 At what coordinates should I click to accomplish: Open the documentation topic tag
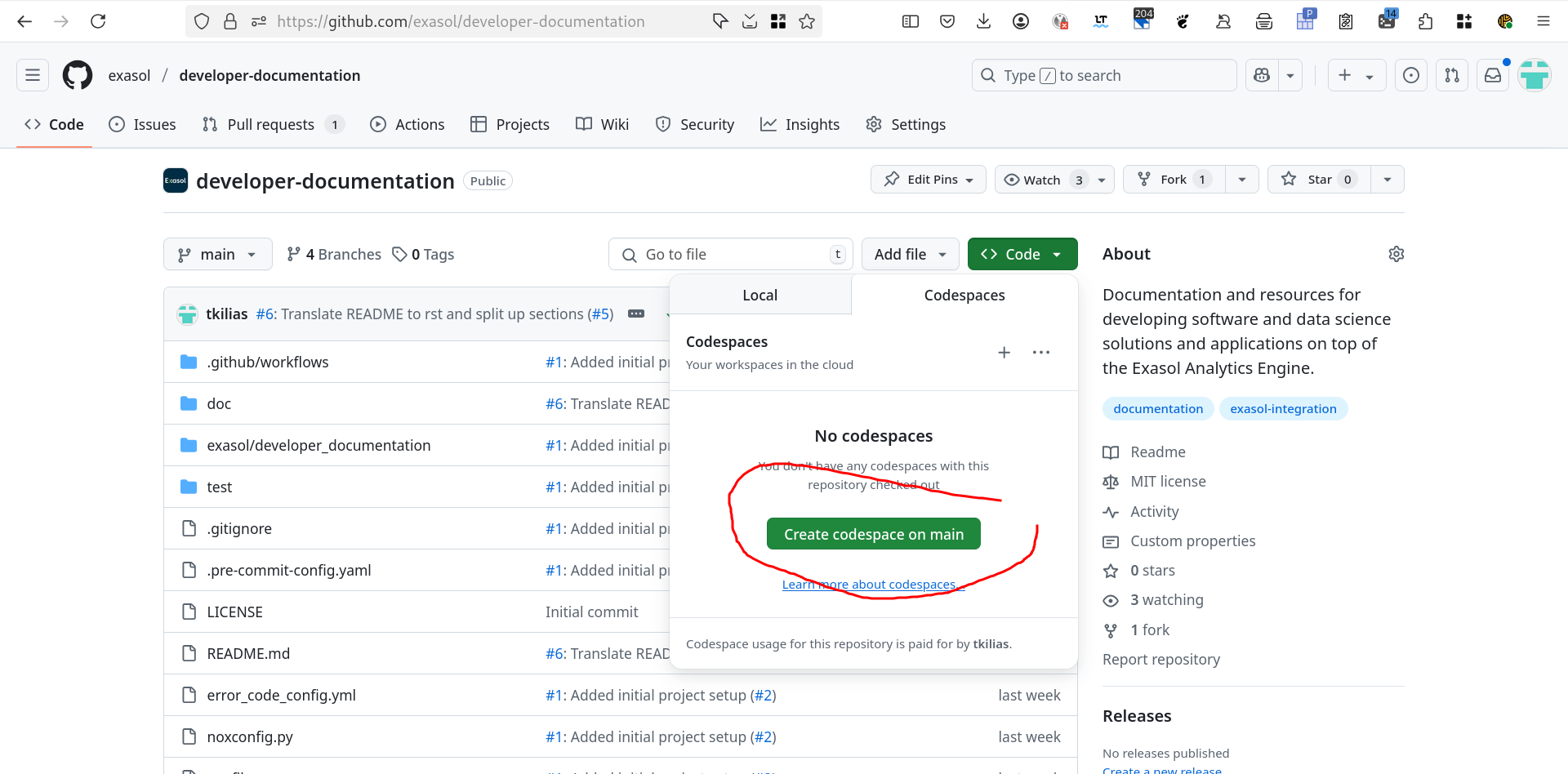[1158, 408]
